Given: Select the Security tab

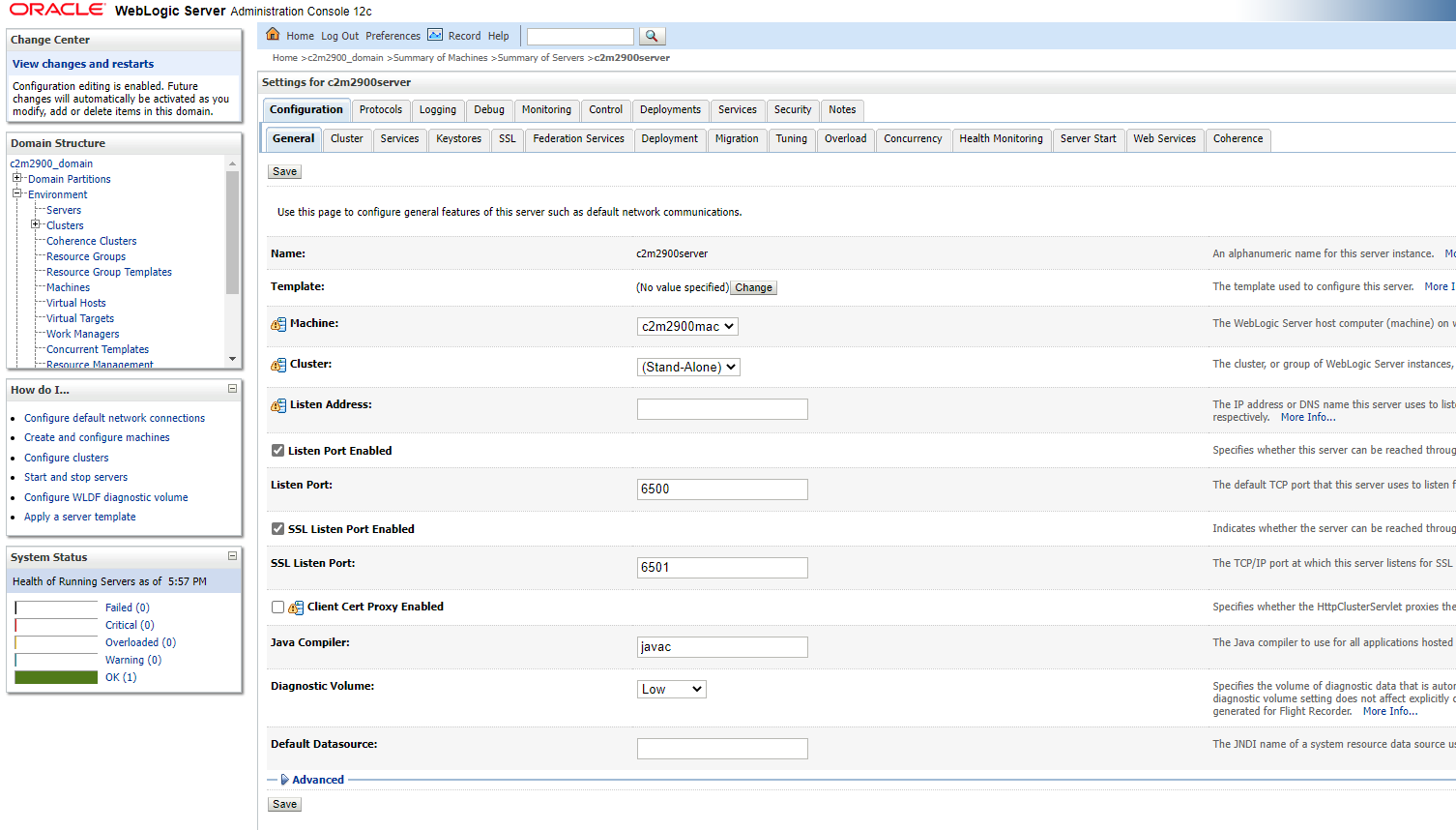Looking at the screenshot, I should coord(793,110).
